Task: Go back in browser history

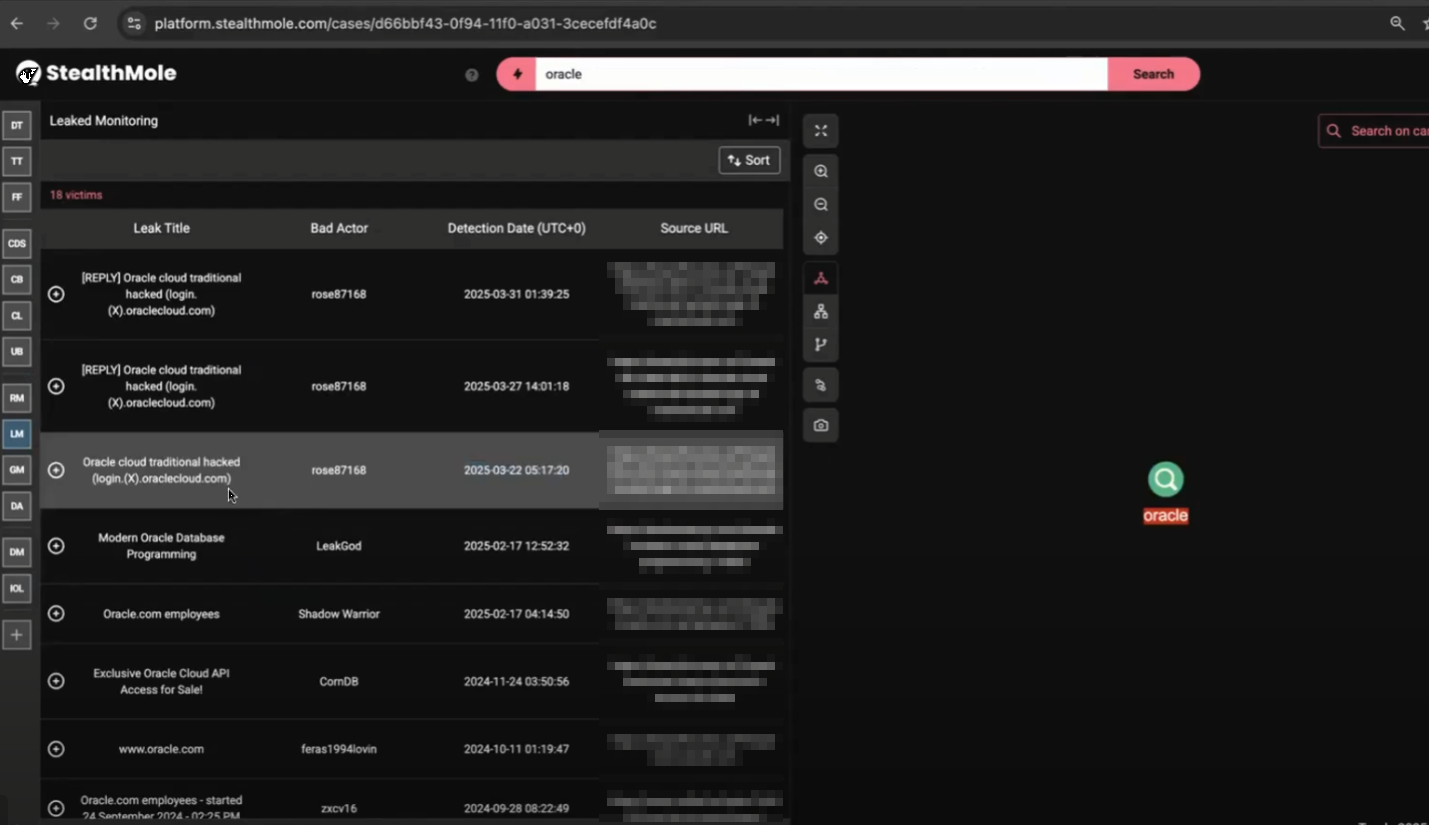Action: (17, 23)
